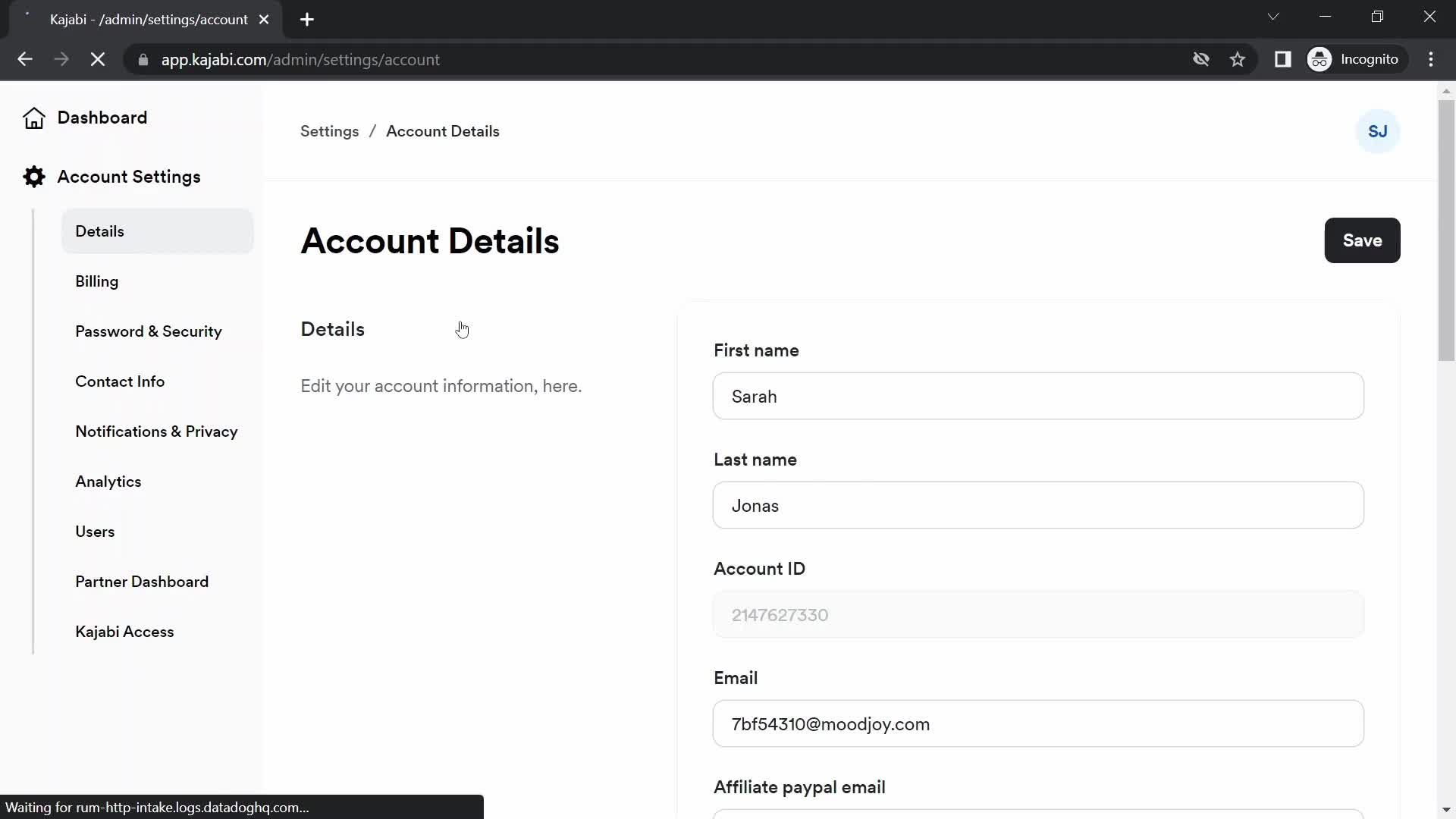Image resolution: width=1456 pixels, height=819 pixels.
Task: Click the bookmark/star icon in toolbar
Action: (1238, 60)
